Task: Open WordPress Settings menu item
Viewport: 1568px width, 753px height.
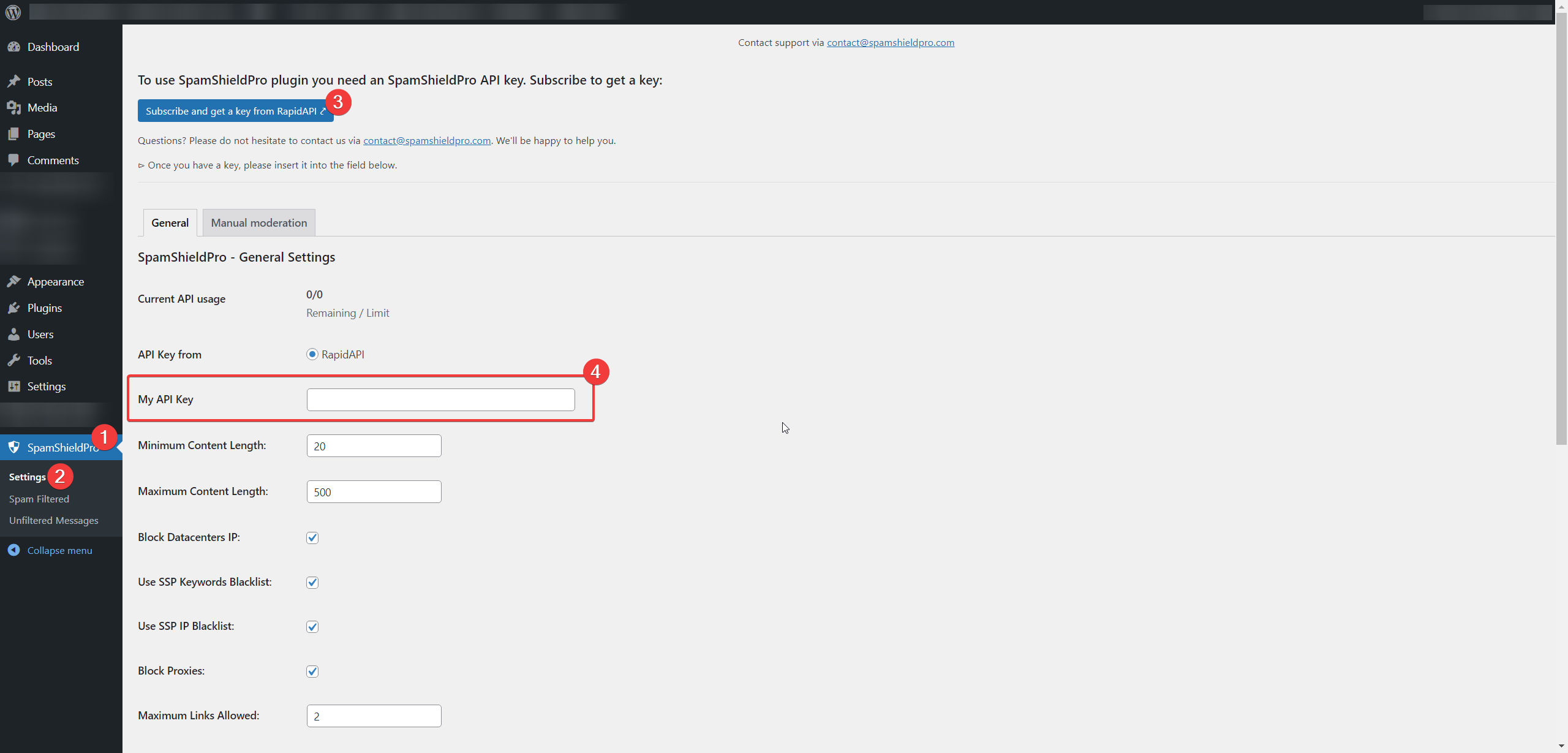Action: (x=61, y=387)
